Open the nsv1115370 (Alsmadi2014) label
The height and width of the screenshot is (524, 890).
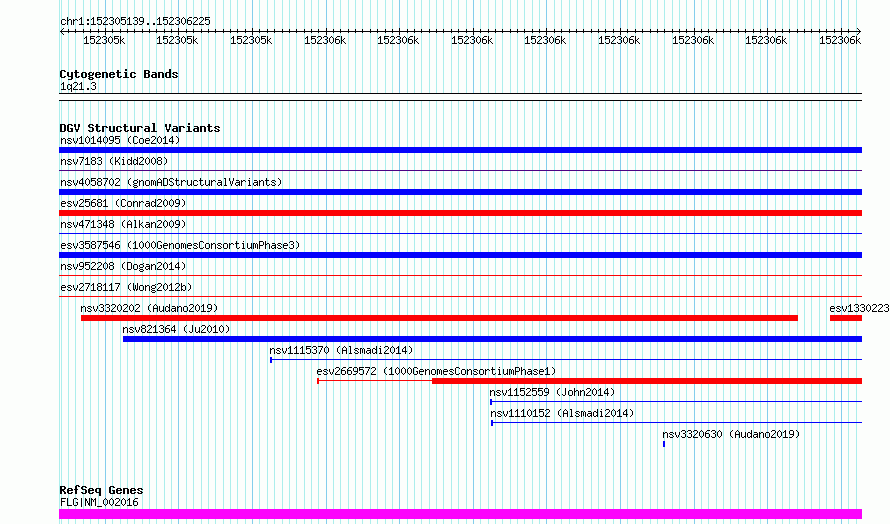click(341, 350)
